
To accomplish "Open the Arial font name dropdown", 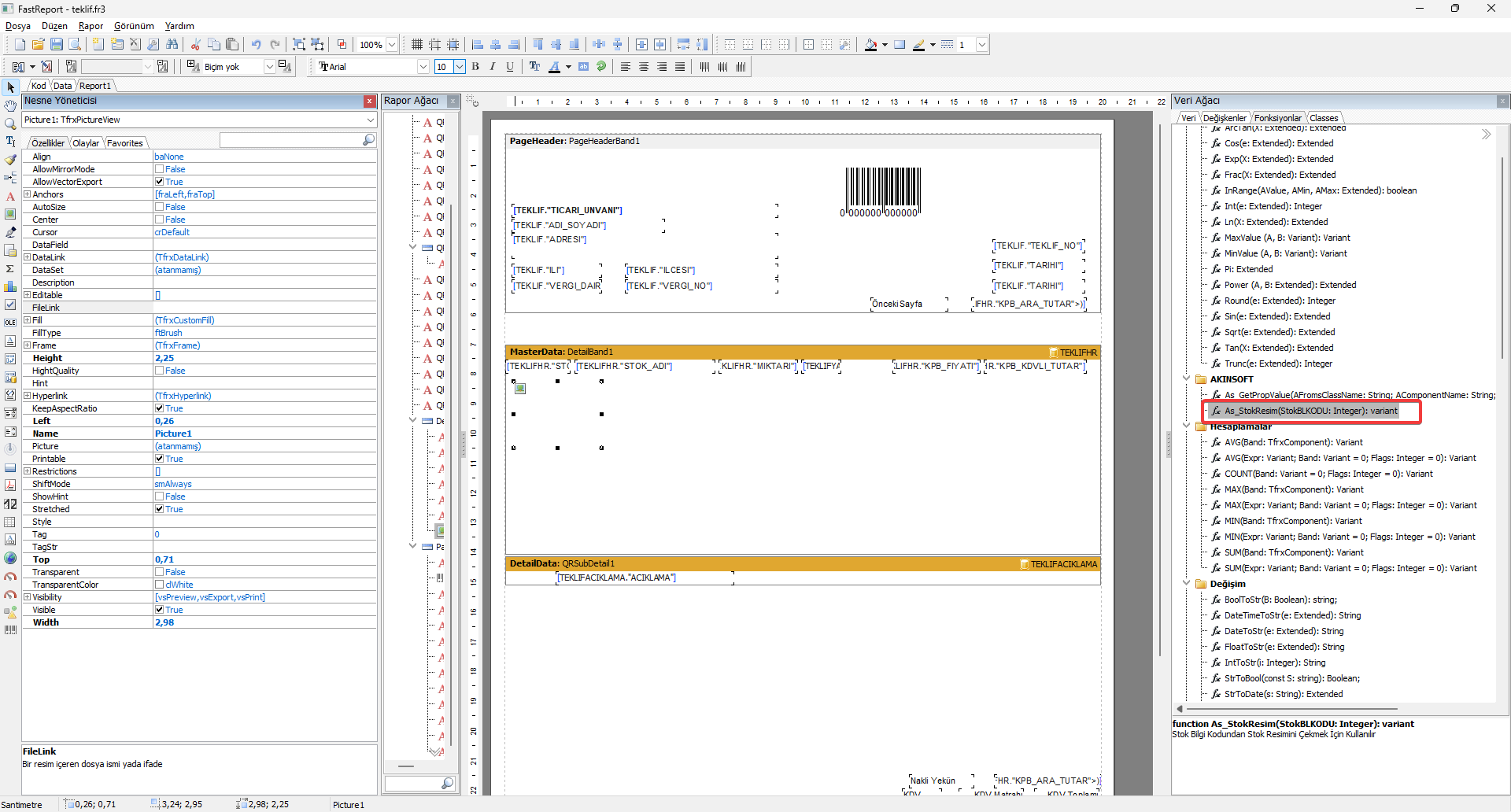I will coord(423,67).
